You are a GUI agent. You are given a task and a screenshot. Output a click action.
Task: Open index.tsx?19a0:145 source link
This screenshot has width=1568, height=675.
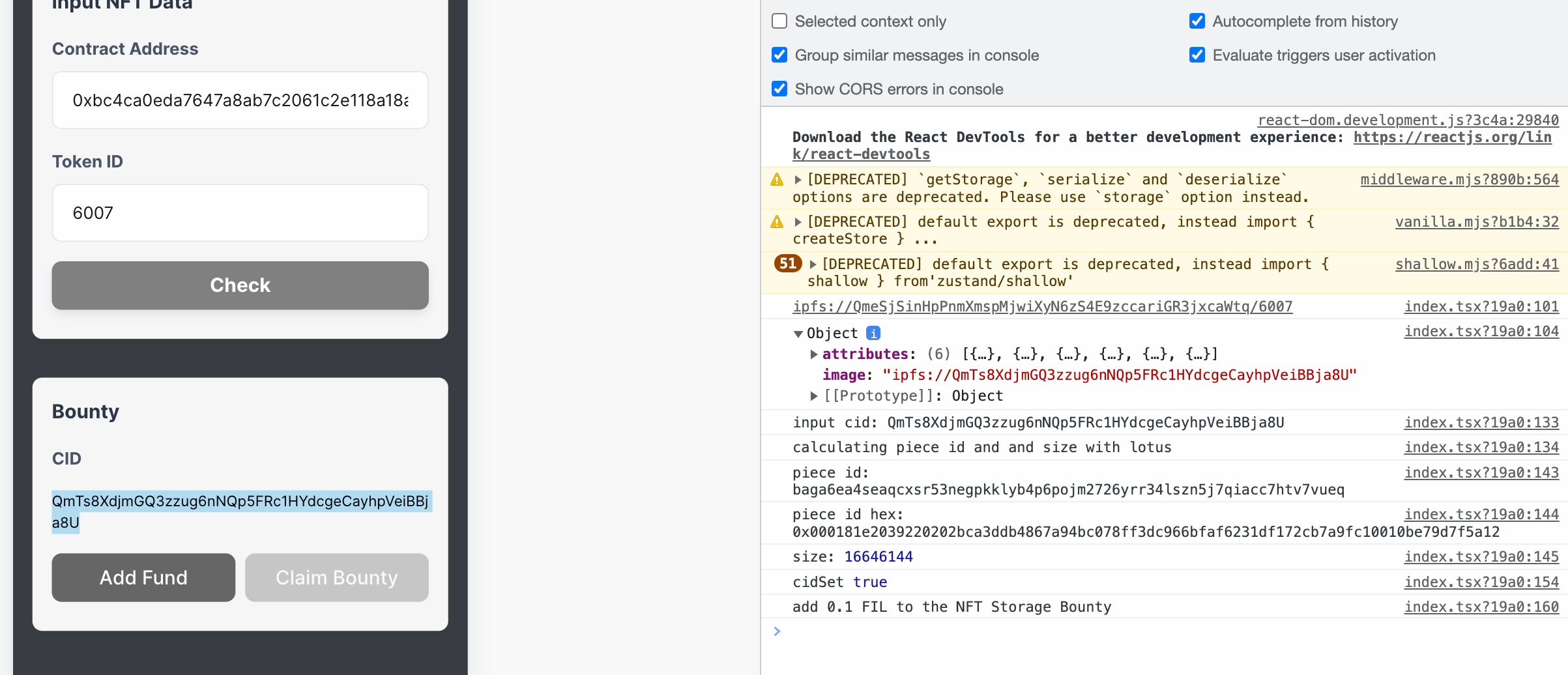1481,556
